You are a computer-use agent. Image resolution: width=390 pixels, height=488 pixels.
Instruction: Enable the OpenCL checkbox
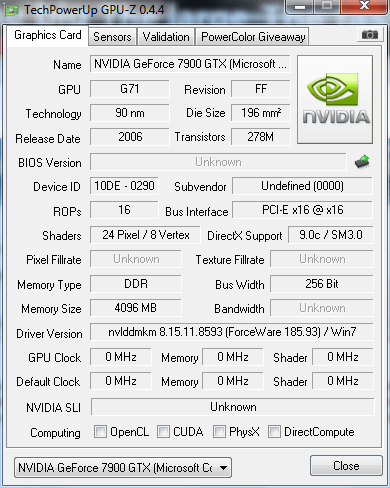point(100,431)
